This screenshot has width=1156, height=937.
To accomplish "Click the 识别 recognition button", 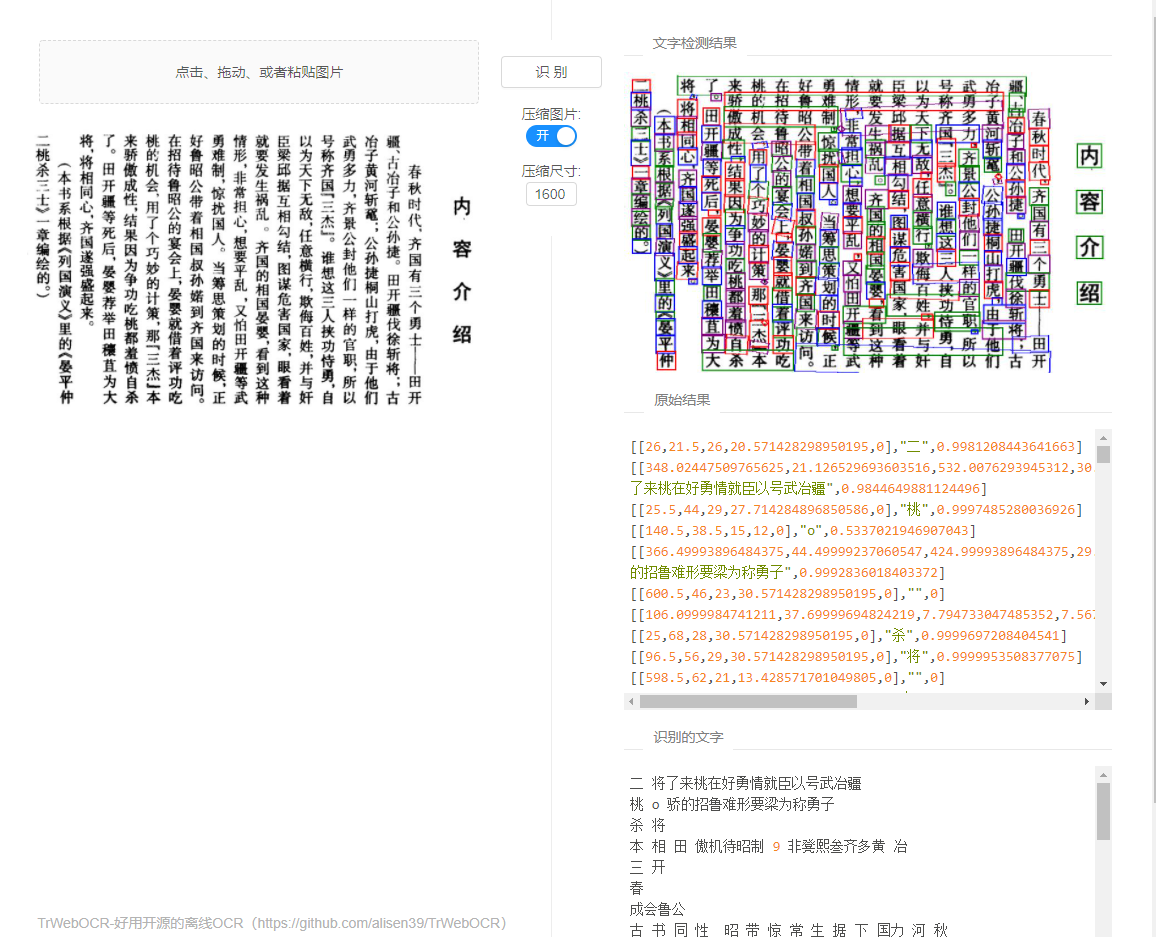I will [550, 72].
